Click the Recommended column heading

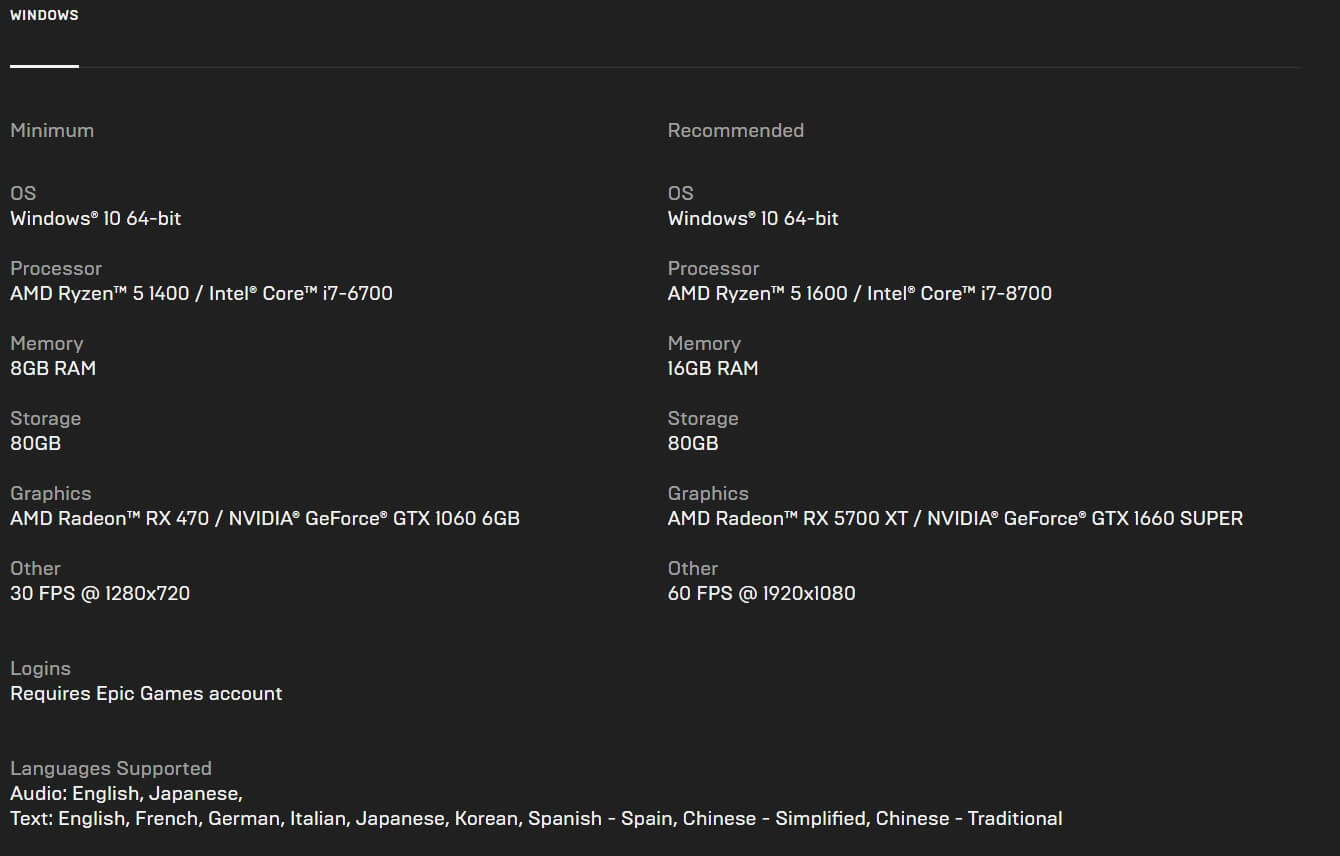735,131
